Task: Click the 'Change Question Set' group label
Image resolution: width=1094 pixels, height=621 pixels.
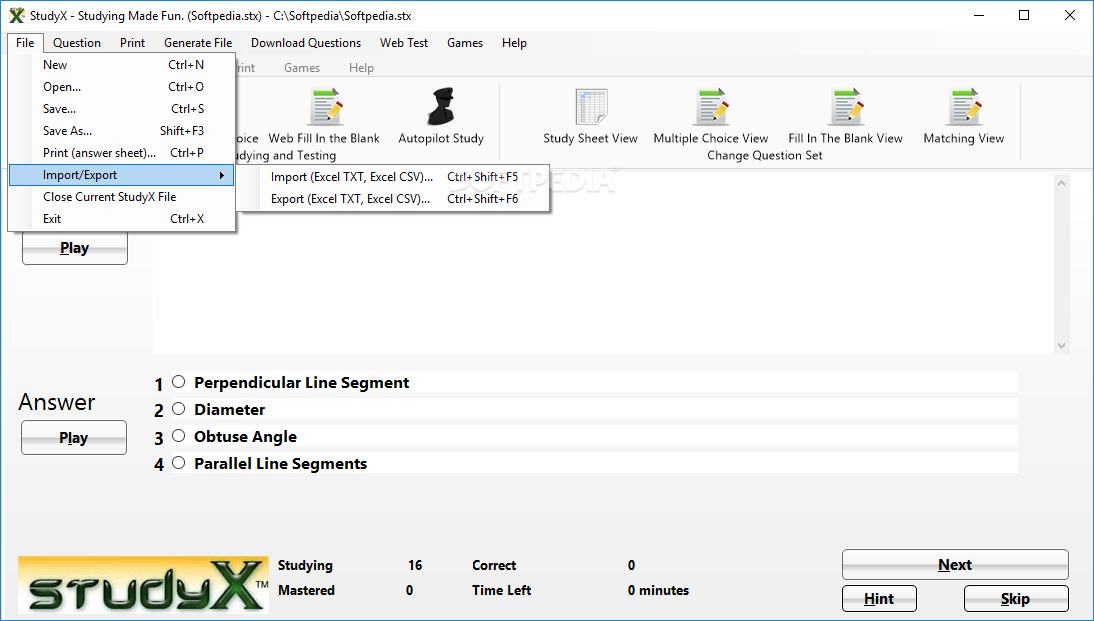Action: pos(765,155)
